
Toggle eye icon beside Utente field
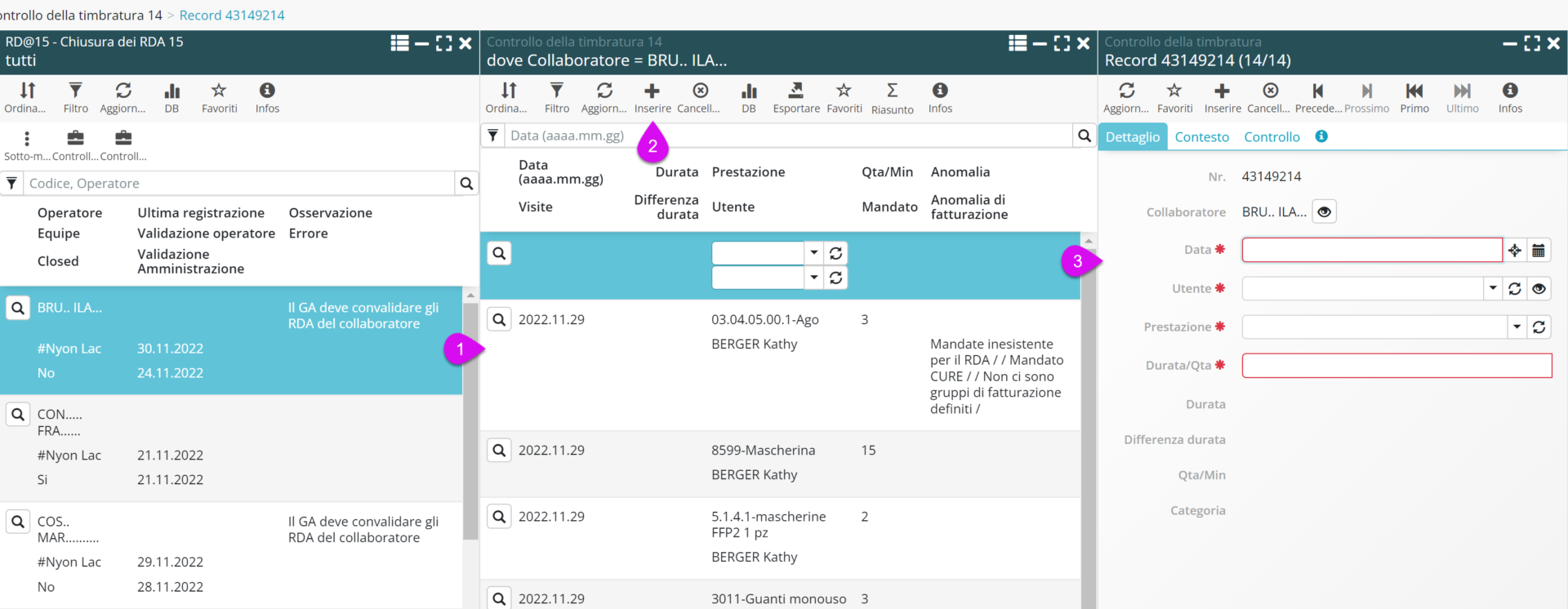pyautogui.click(x=1539, y=289)
